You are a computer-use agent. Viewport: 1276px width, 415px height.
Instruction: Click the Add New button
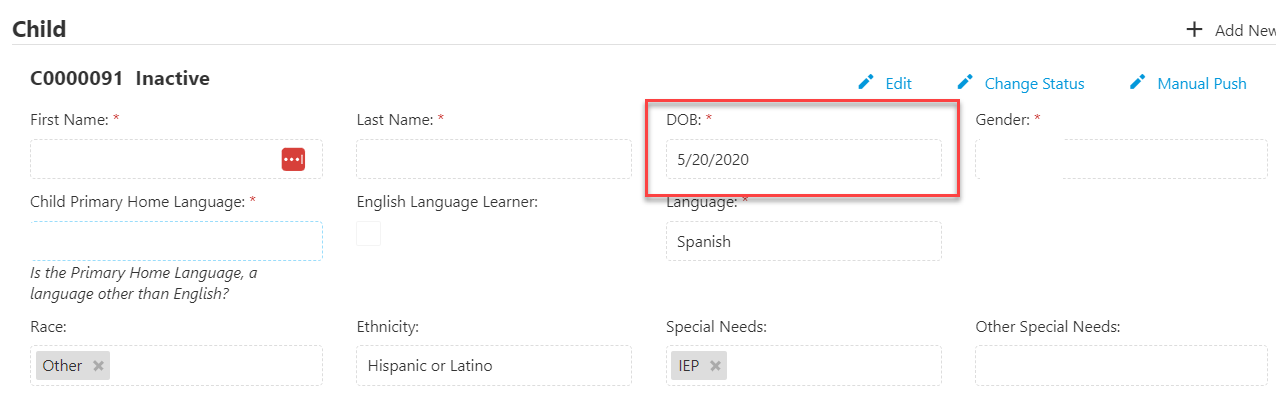(x=1231, y=30)
